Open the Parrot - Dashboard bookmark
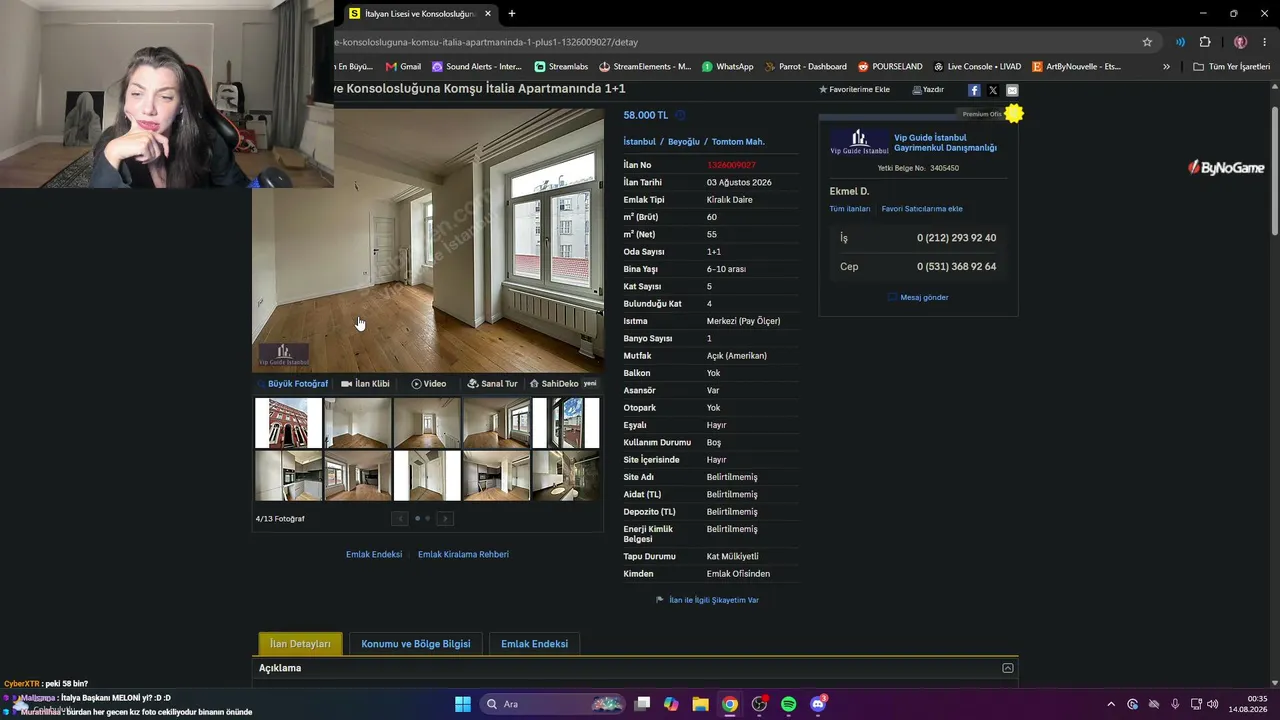The width and height of the screenshot is (1280, 720). pos(805,67)
